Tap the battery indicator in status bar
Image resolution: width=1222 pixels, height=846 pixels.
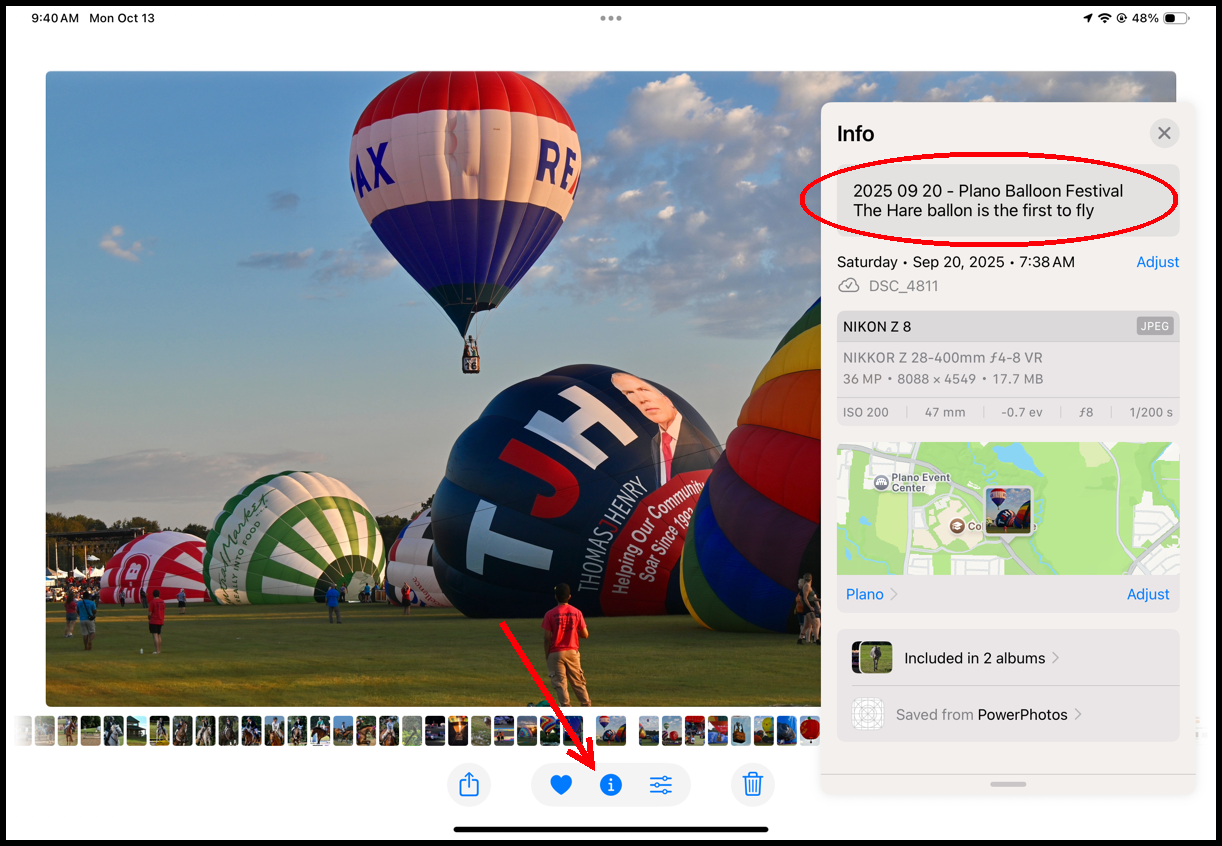pyautogui.click(x=1176, y=18)
